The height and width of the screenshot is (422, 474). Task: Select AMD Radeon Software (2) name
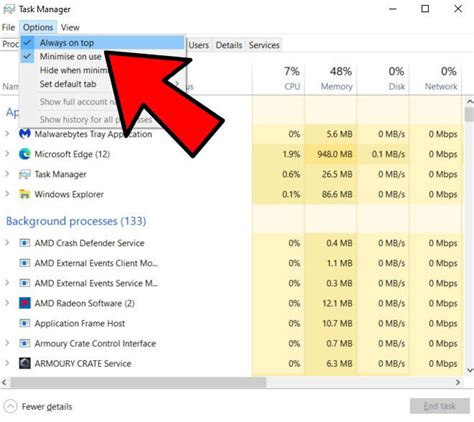(85, 303)
